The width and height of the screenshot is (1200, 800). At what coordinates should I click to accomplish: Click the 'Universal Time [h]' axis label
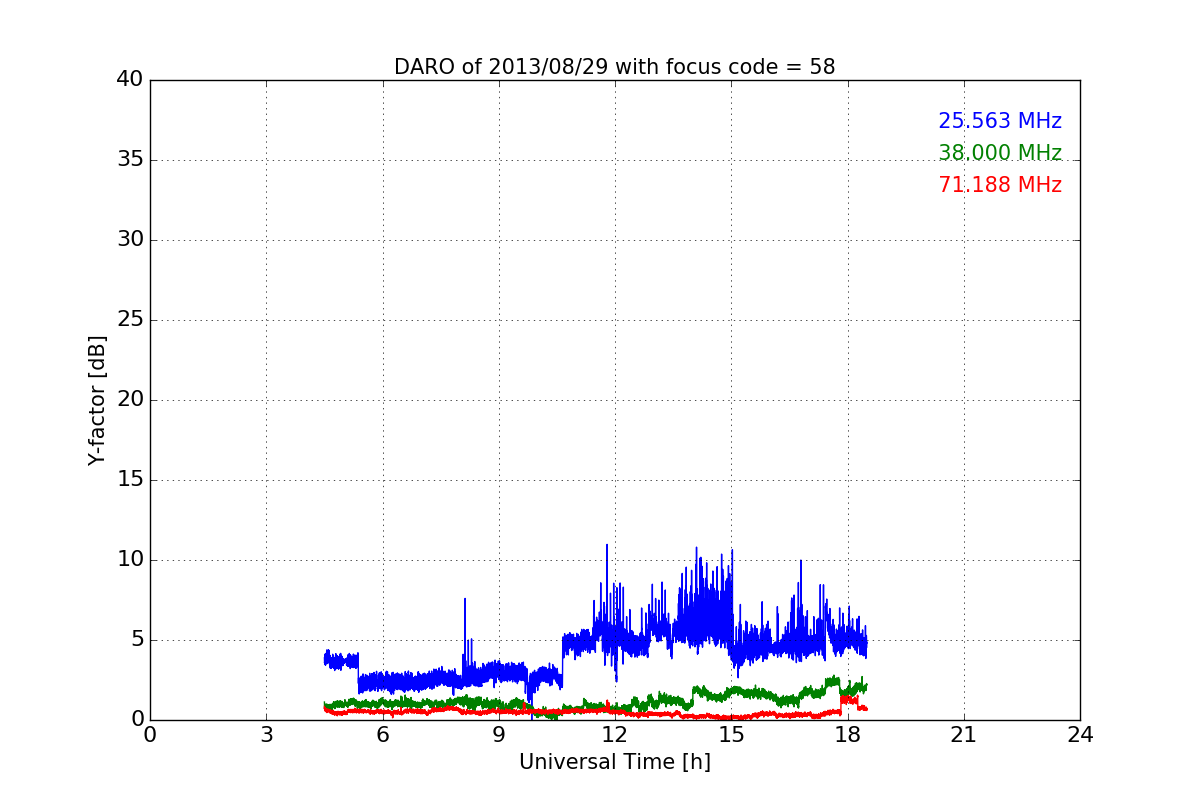point(615,762)
